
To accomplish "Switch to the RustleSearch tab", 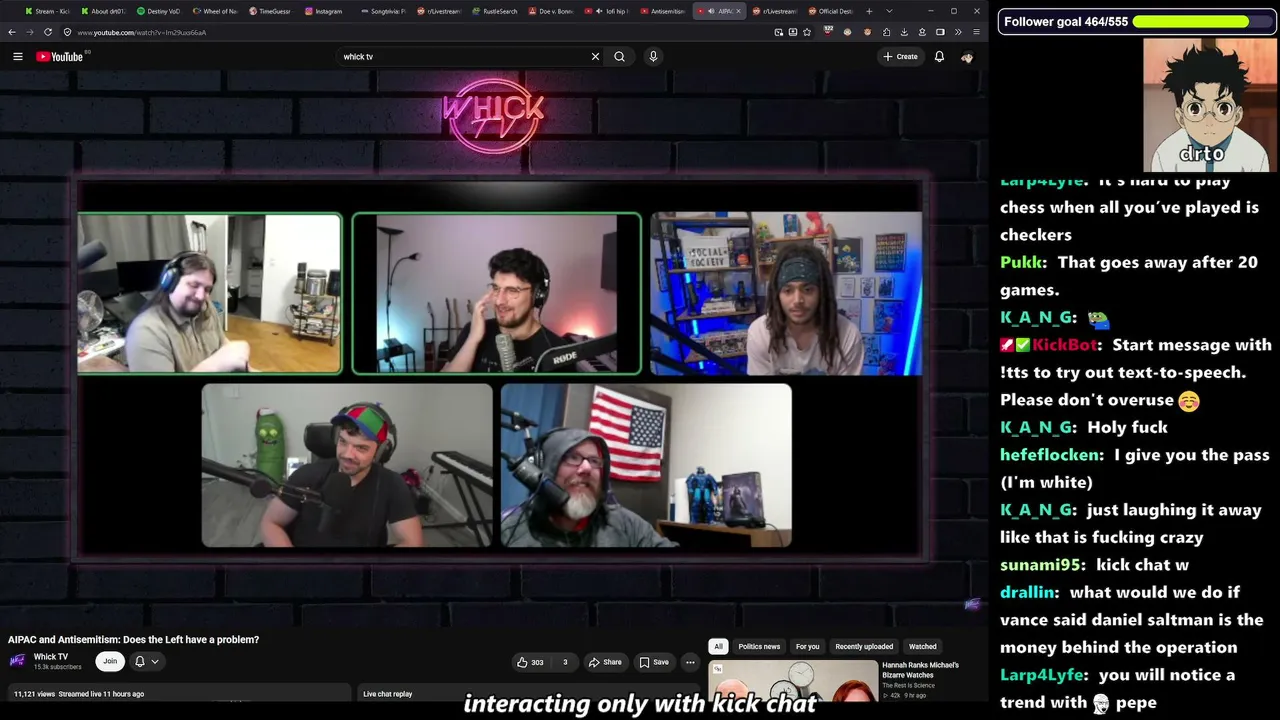I will [x=495, y=11].
